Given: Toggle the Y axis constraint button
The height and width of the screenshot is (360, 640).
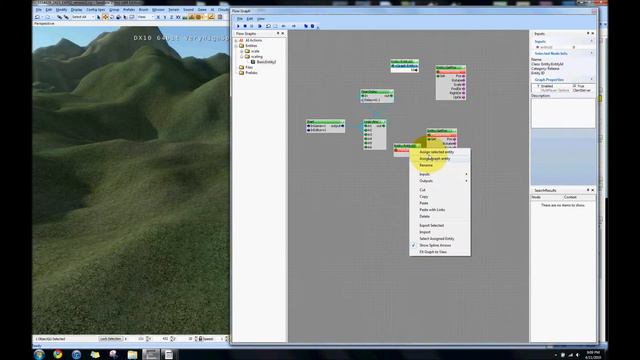Looking at the screenshot, I should coord(165,17).
